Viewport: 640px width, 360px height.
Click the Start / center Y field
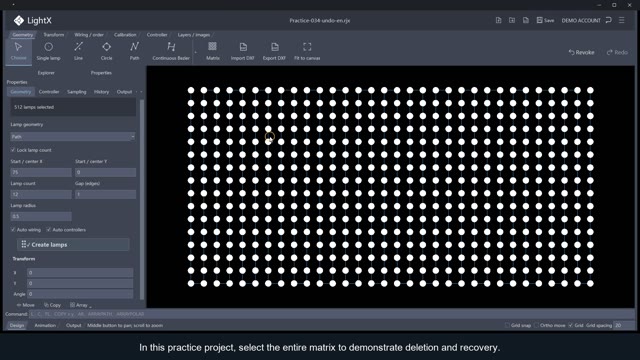point(105,172)
